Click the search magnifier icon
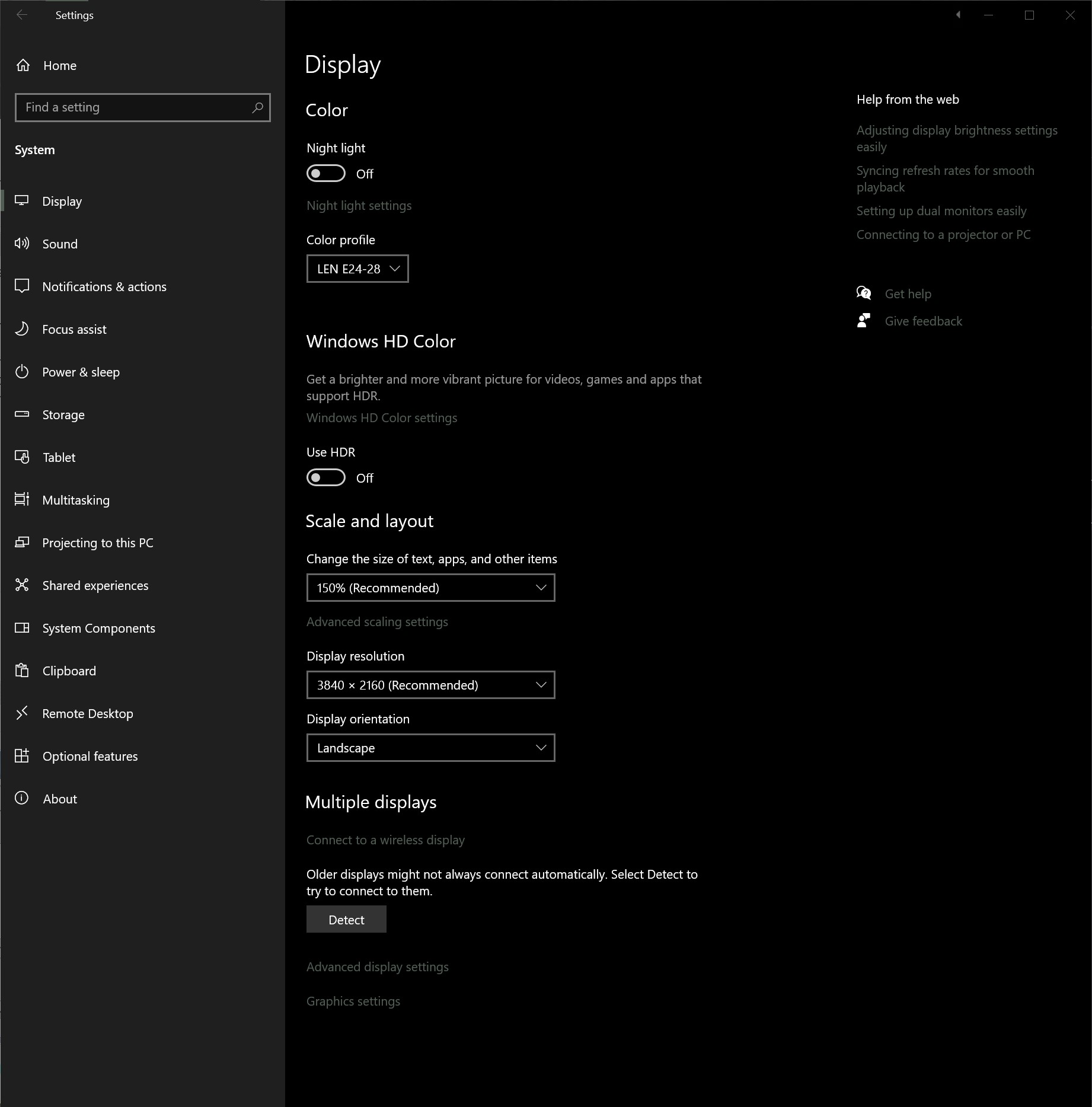Viewport: 1092px width, 1107px height. click(257, 107)
